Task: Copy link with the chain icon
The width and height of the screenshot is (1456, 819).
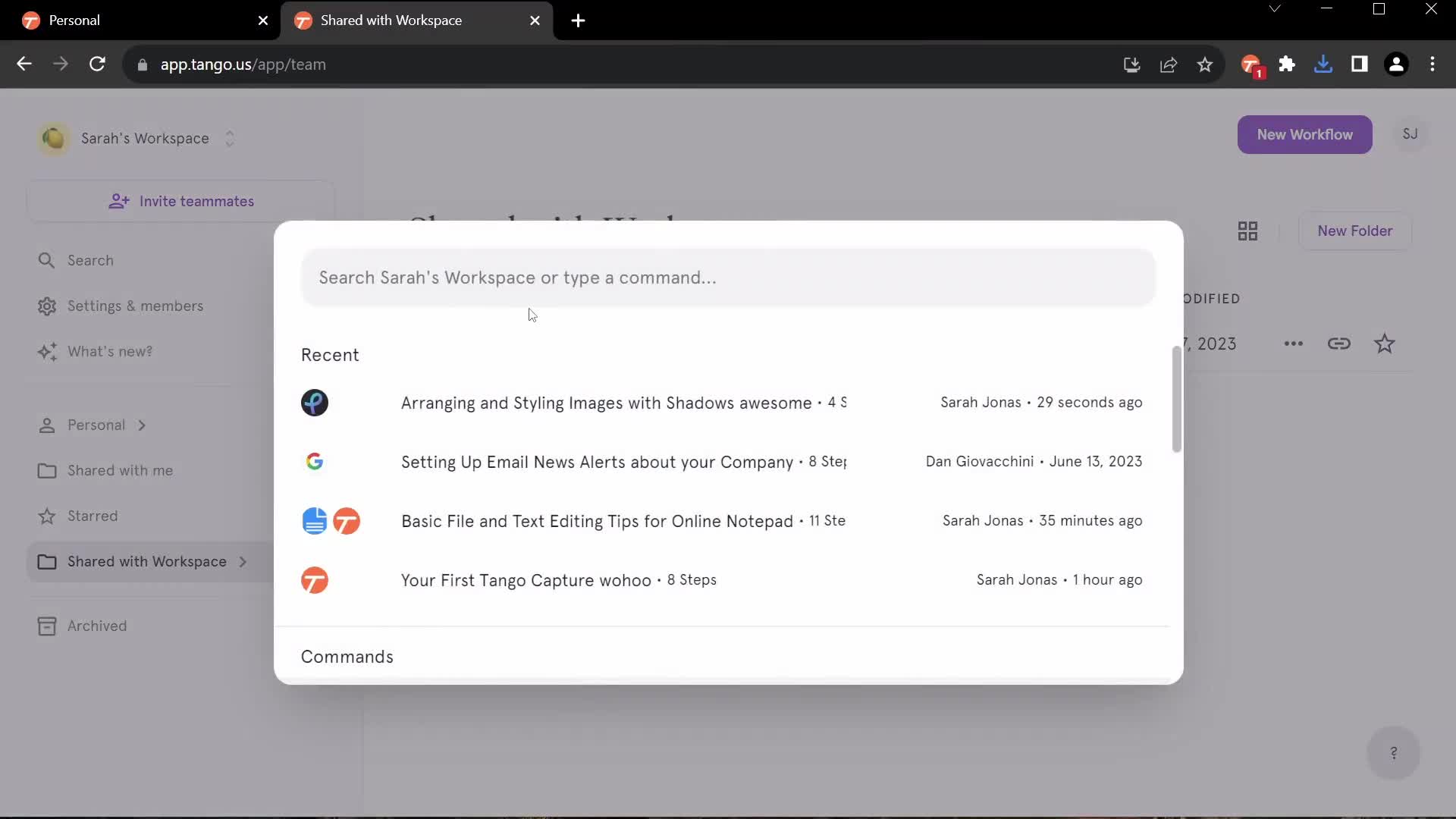Action: tap(1338, 344)
